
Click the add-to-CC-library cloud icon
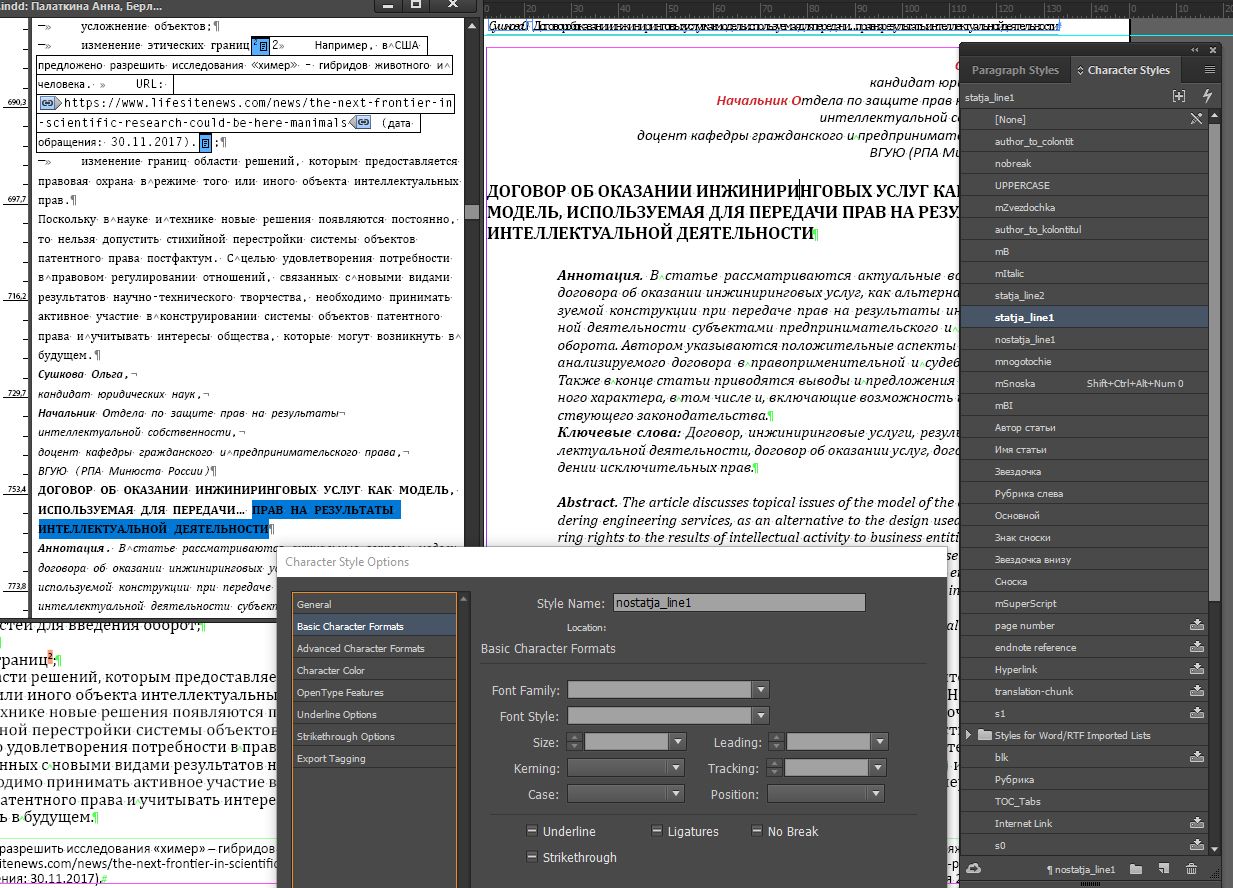click(975, 869)
